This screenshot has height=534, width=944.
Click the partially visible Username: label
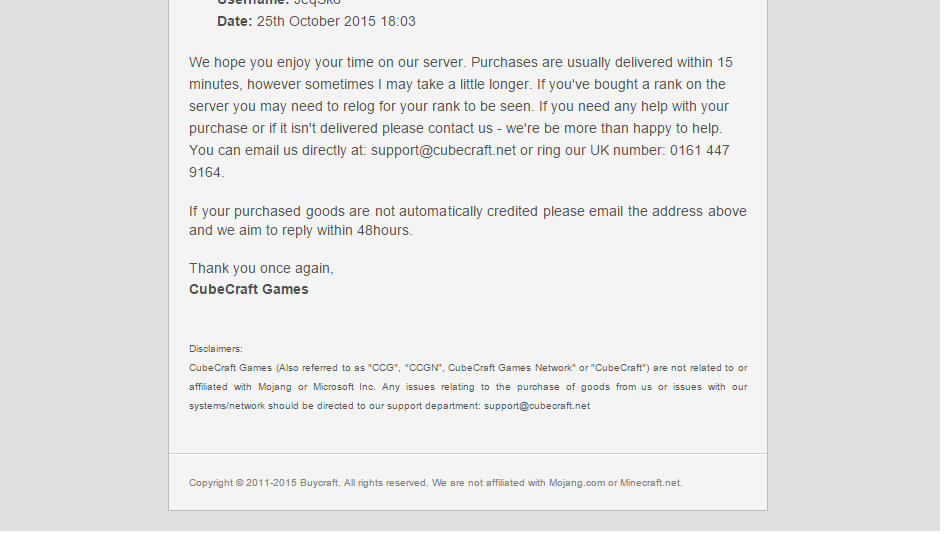pos(253,2)
